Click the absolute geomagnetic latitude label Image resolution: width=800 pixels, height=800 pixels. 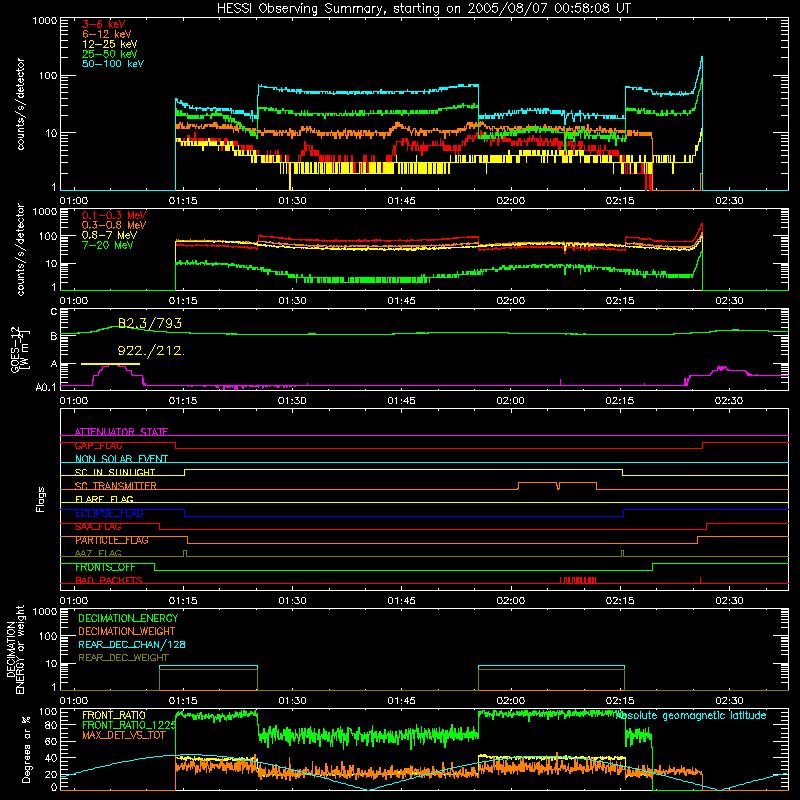click(x=691, y=715)
